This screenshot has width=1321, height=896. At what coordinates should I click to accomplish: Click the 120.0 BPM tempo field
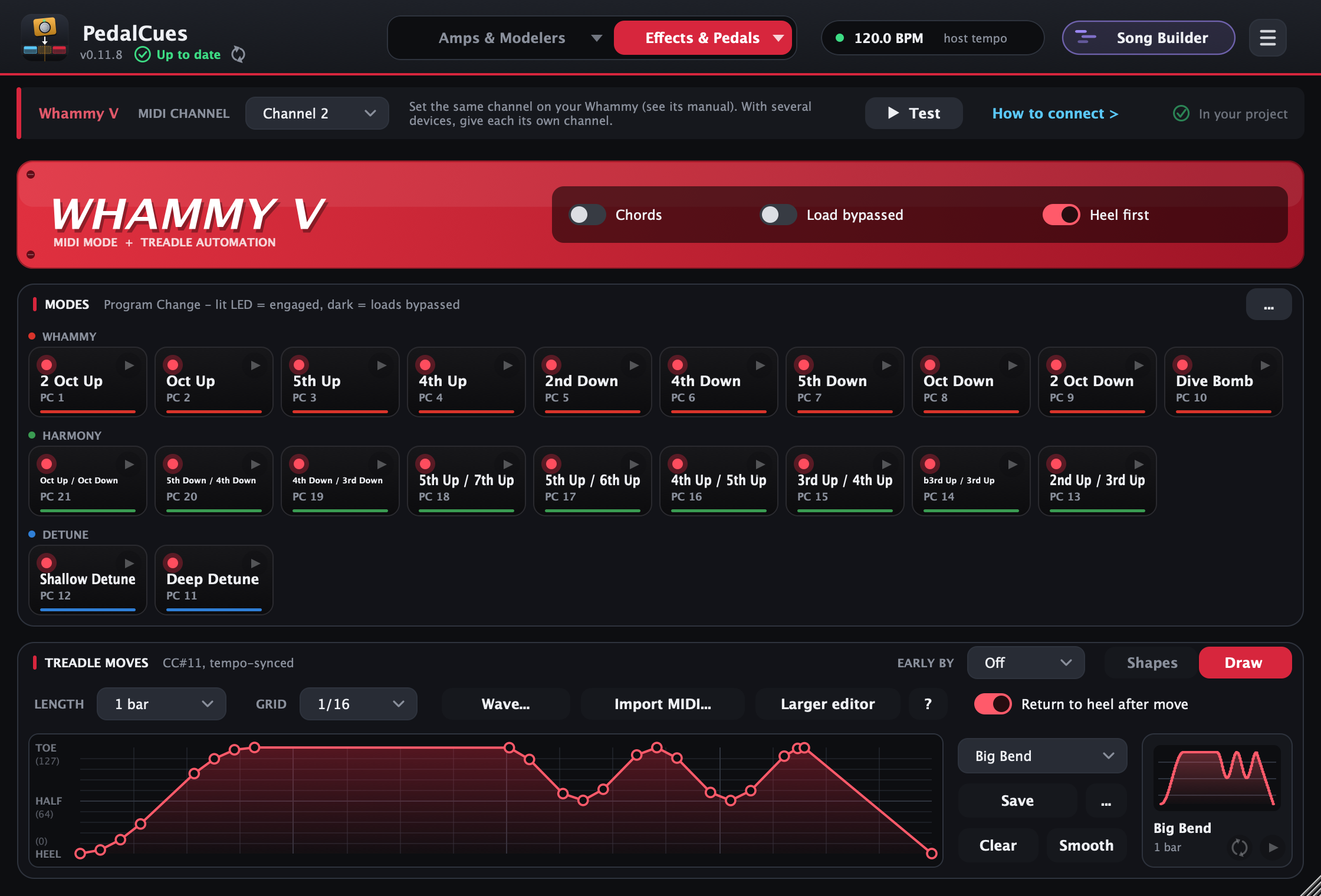(x=932, y=38)
